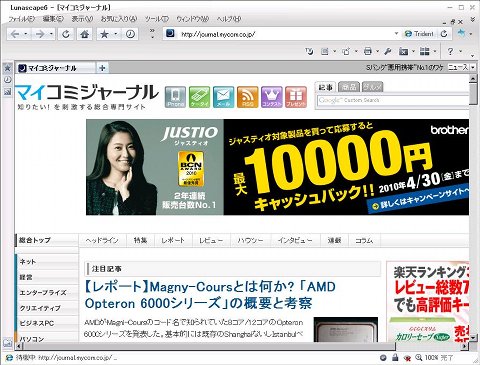Go to the home page icon
The height and width of the screenshot is (365, 480).
(85, 34)
